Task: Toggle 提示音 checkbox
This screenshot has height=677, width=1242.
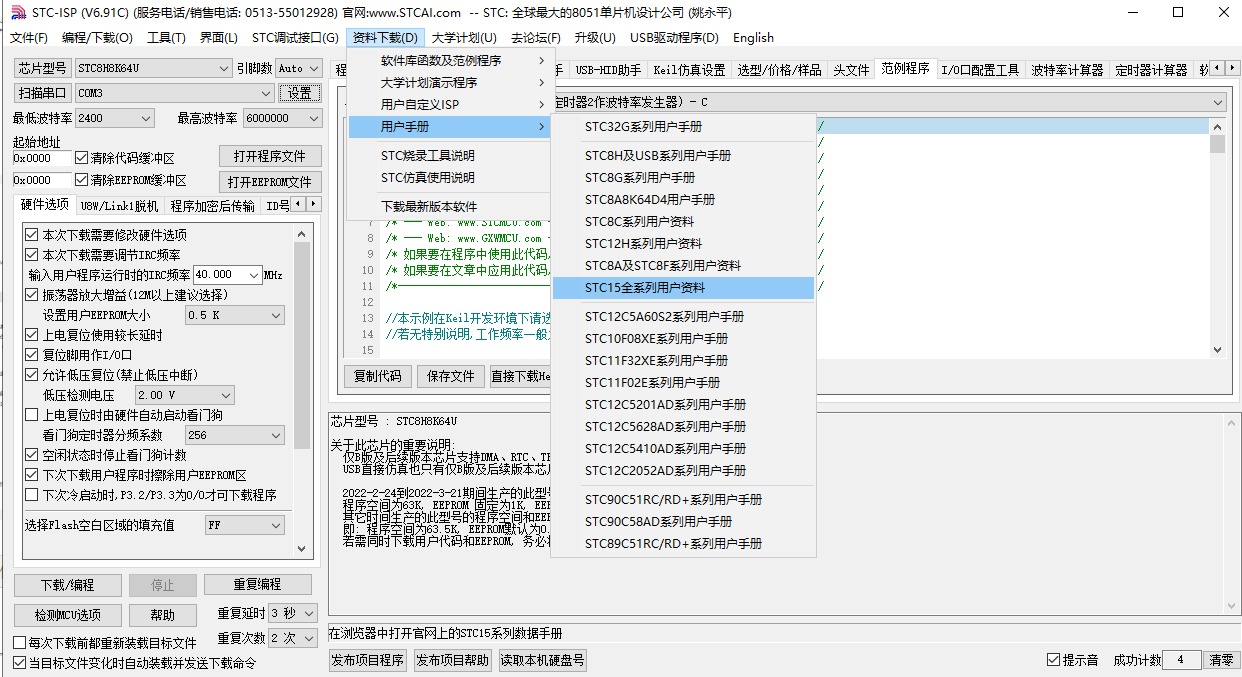Action: coord(1053,660)
